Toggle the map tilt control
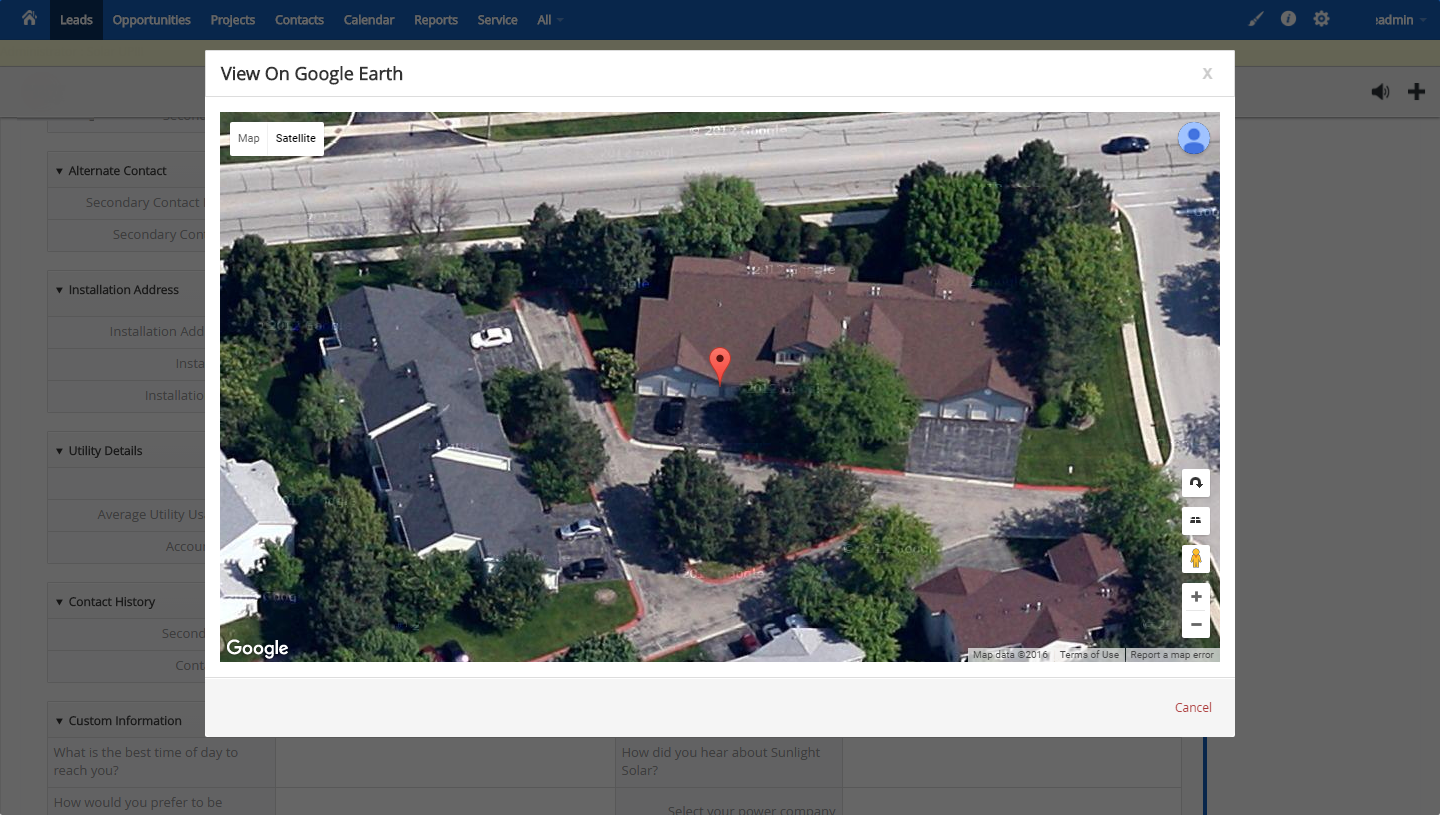 [x=1196, y=521]
